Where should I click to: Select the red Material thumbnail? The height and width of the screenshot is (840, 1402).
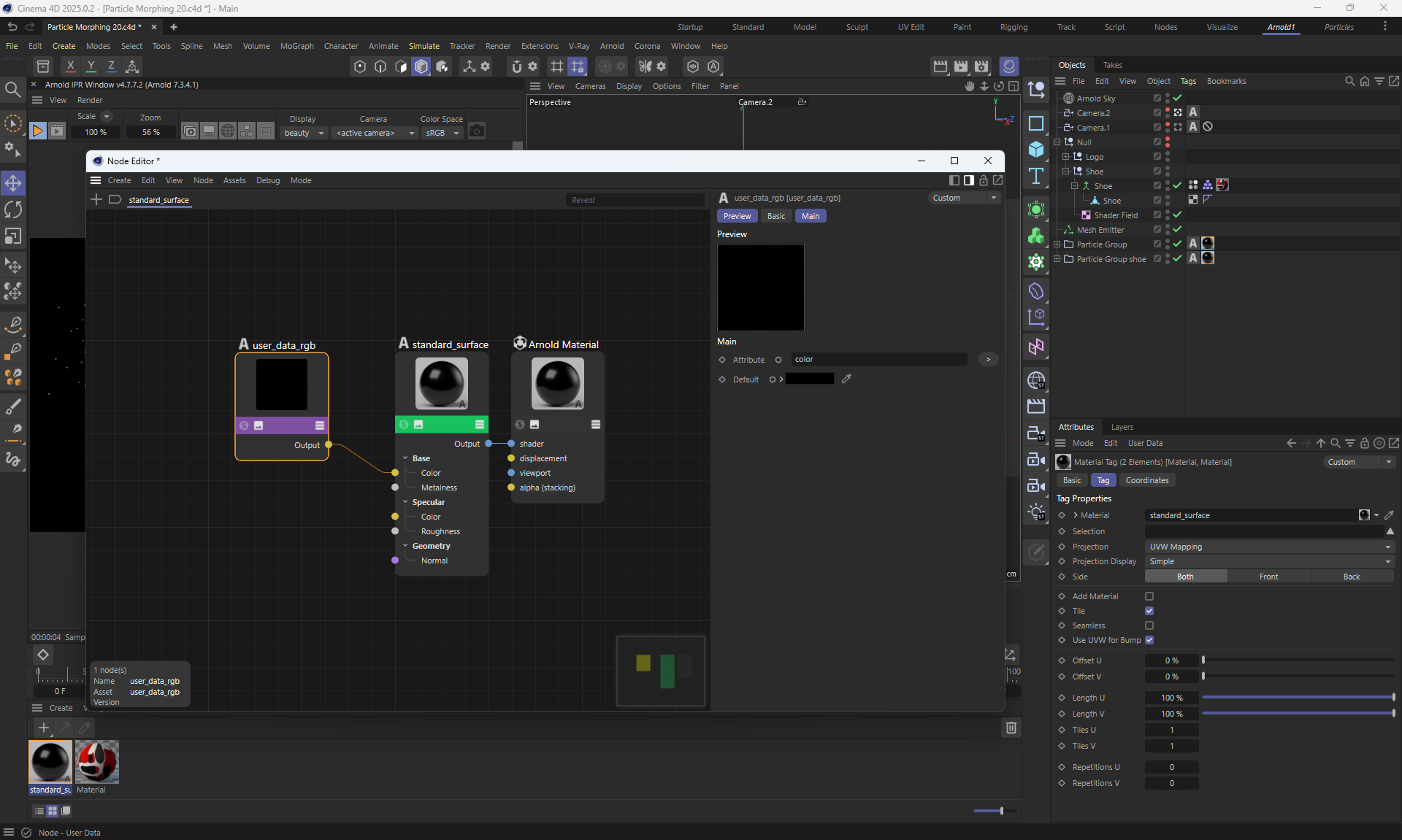[x=96, y=761]
